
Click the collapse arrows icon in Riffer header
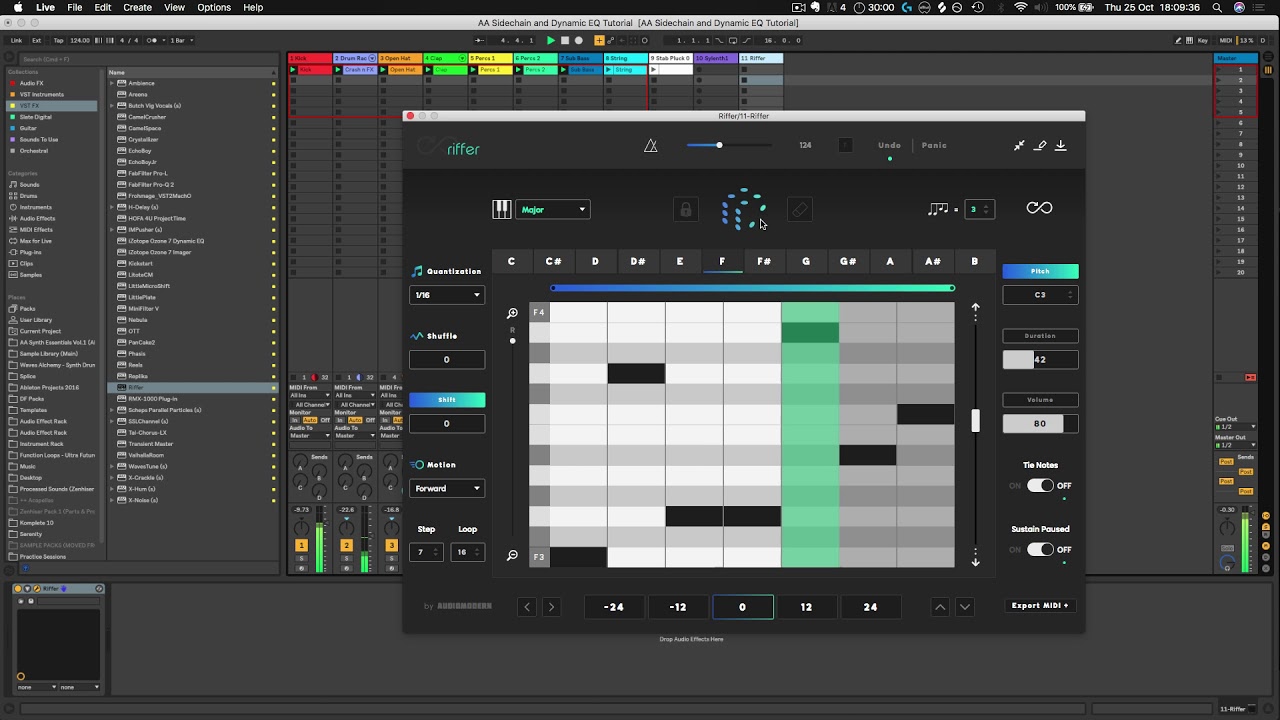click(1019, 145)
